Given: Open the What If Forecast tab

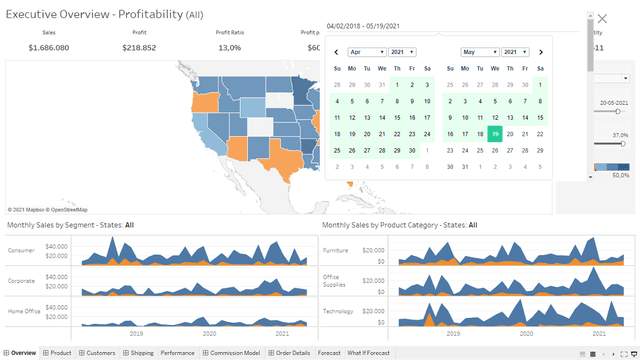Looking at the screenshot, I should tap(369, 353).
